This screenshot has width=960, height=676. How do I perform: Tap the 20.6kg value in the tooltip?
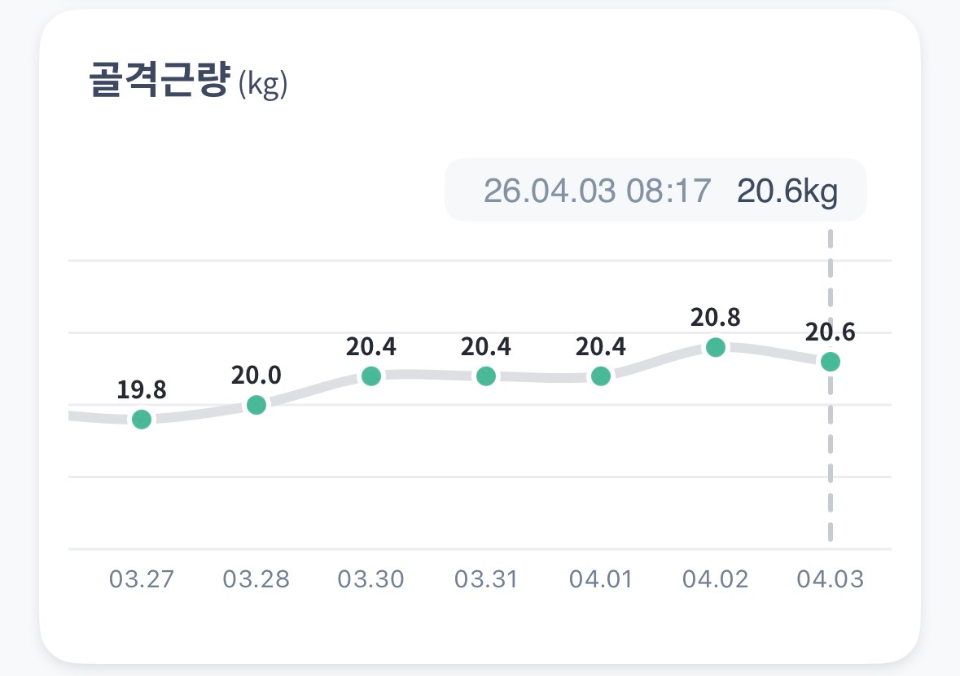coord(787,190)
